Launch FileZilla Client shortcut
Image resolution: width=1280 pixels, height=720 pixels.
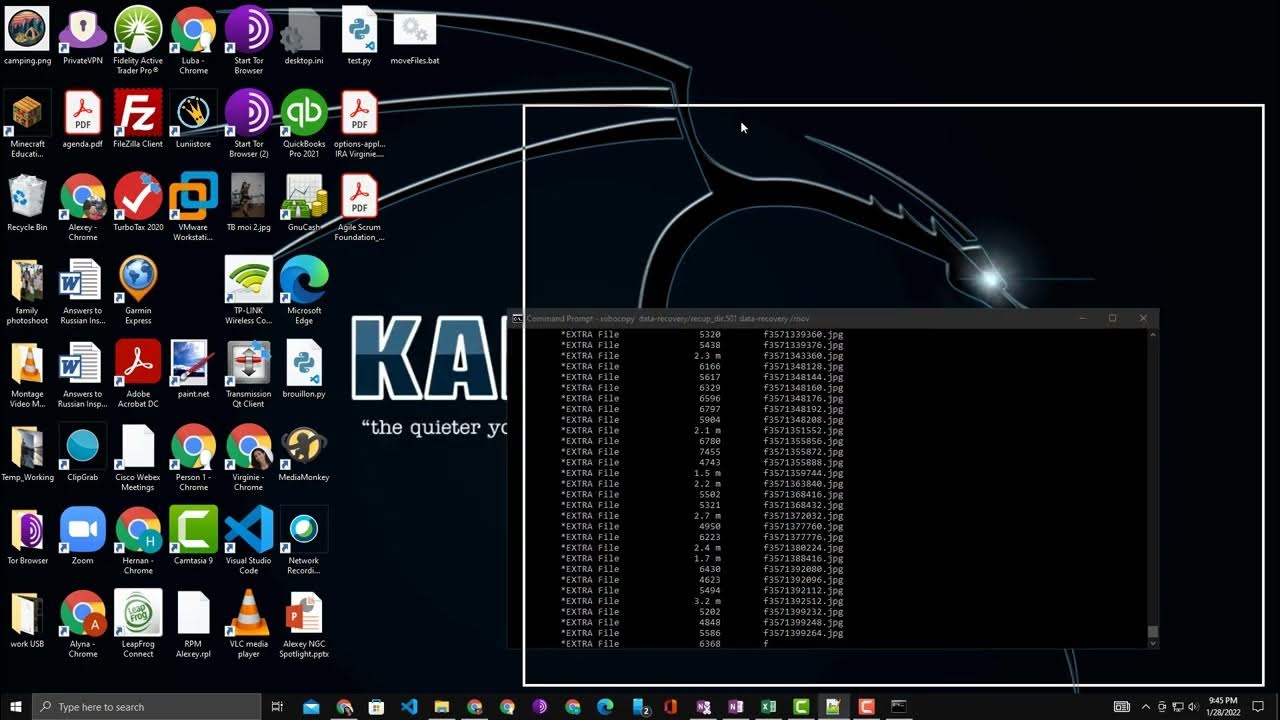coord(138,120)
